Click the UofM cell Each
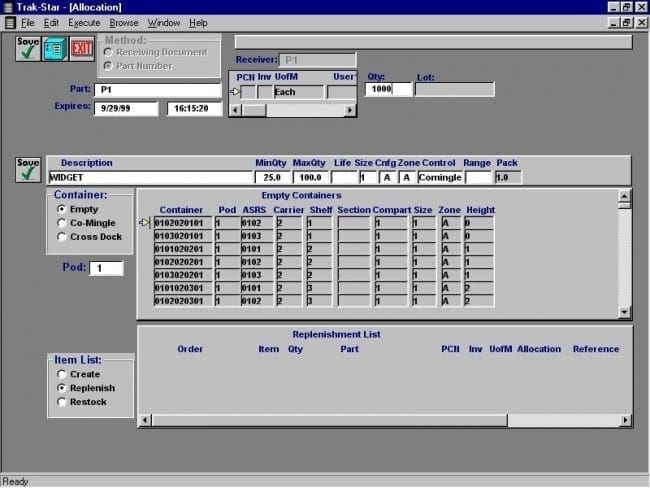Screen dimensions: 650x488 (x=298, y=92)
